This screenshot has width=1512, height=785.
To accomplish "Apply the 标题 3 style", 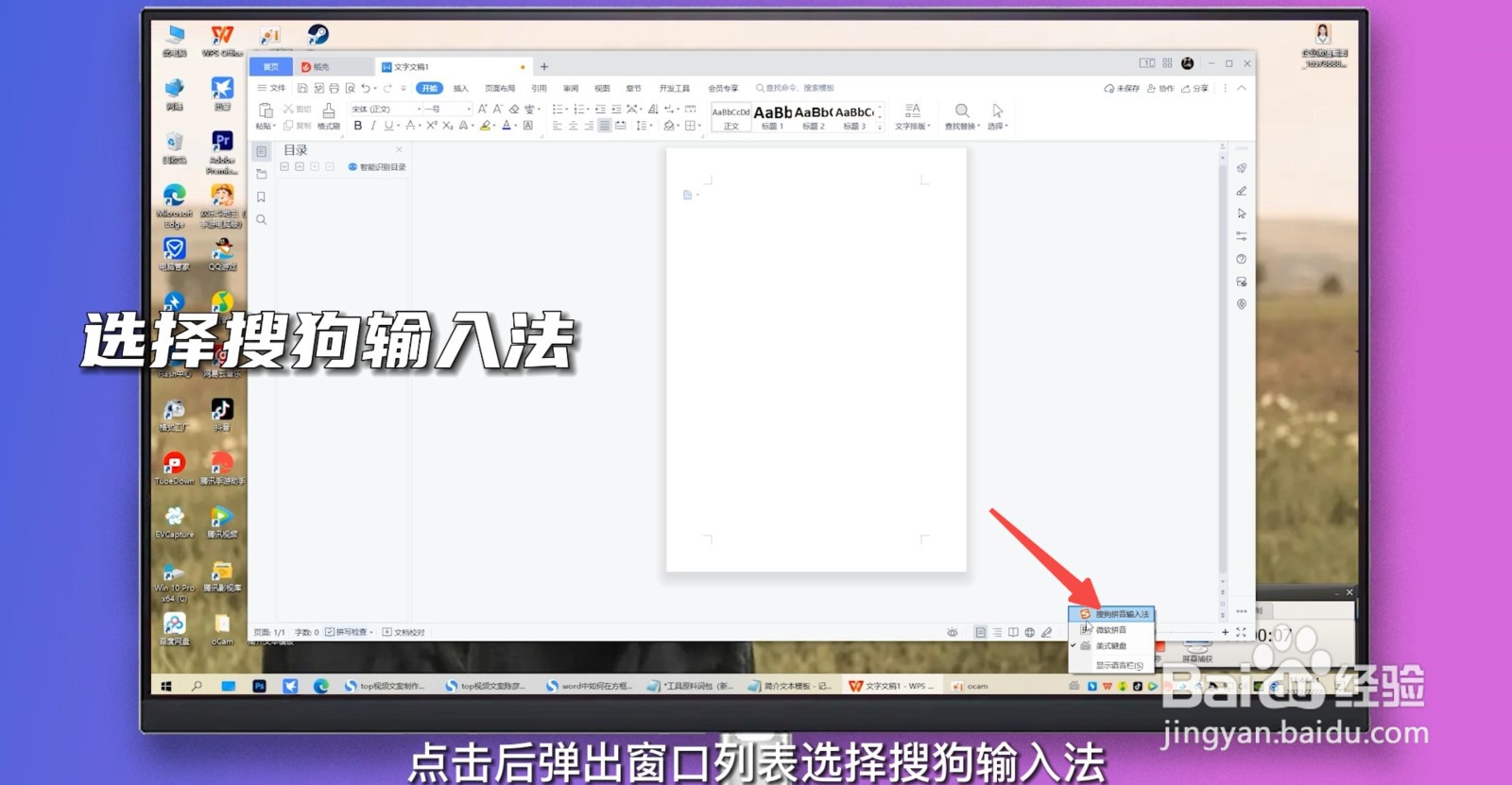I will pos(854,117).
